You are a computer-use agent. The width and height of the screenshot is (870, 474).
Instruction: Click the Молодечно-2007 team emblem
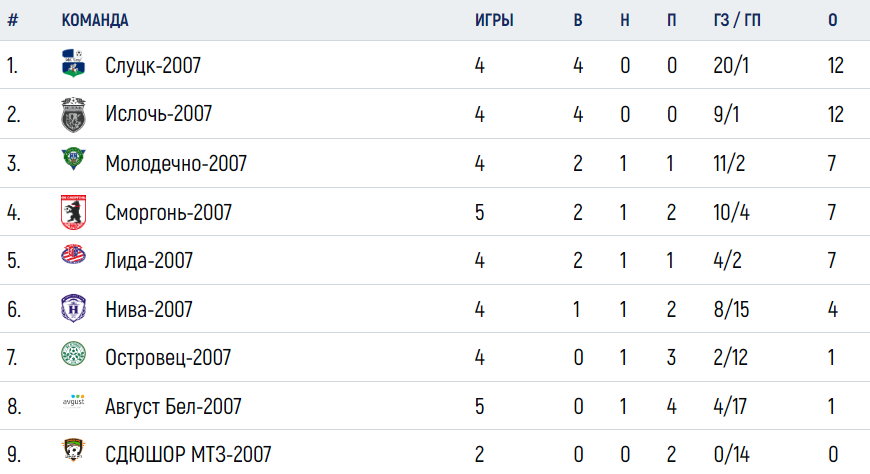(73, 158)
